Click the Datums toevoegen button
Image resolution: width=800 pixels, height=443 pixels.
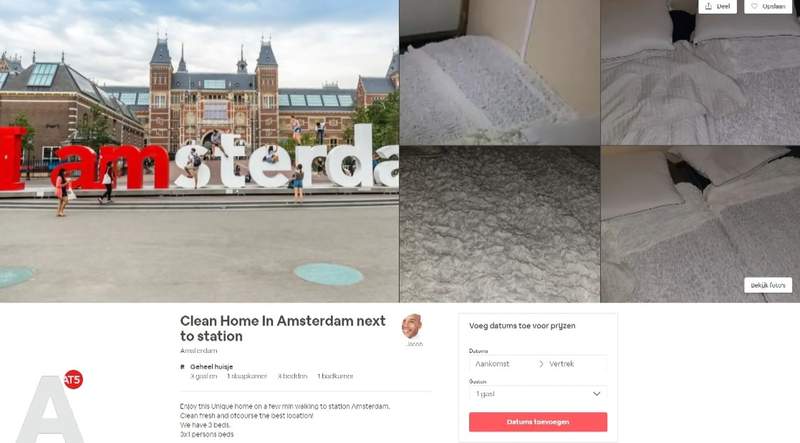coord(538,422)
